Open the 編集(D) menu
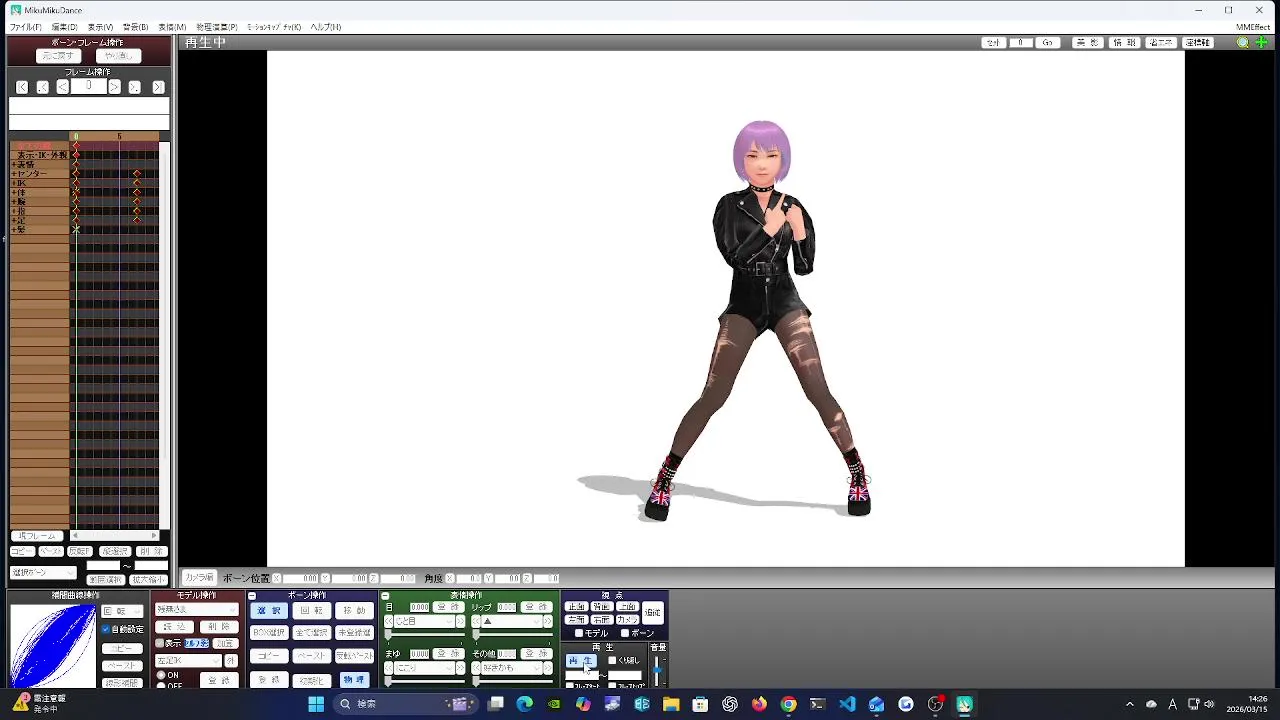 point(64,27)
